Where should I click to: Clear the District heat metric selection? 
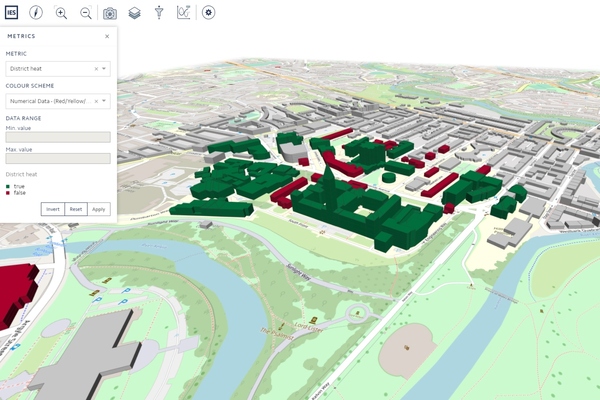(96, 69)
